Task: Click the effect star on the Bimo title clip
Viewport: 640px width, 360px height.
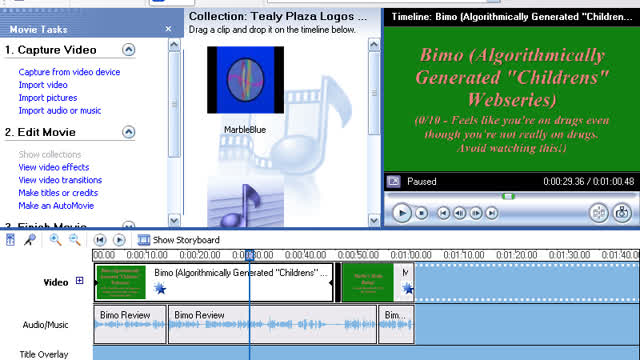Action: click(x=160, y=289)
